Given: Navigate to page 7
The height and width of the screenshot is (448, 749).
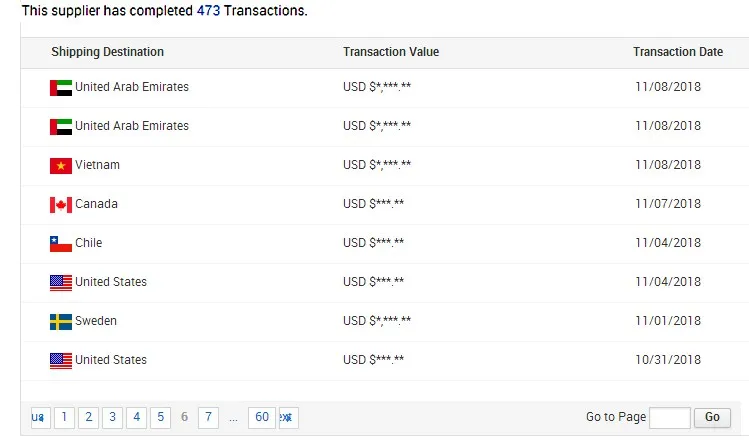Looking at the screenshot, I should point(208,417).
